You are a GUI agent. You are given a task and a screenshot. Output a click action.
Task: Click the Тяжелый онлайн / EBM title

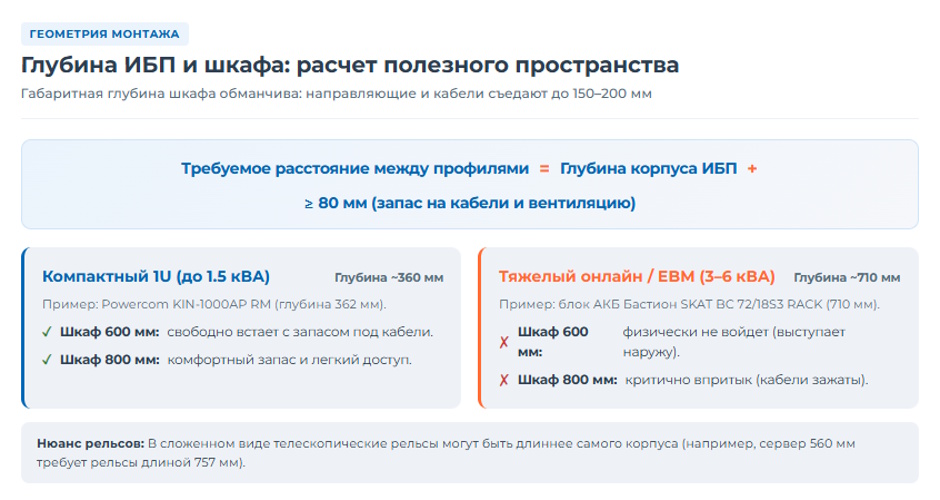point(637,276)
